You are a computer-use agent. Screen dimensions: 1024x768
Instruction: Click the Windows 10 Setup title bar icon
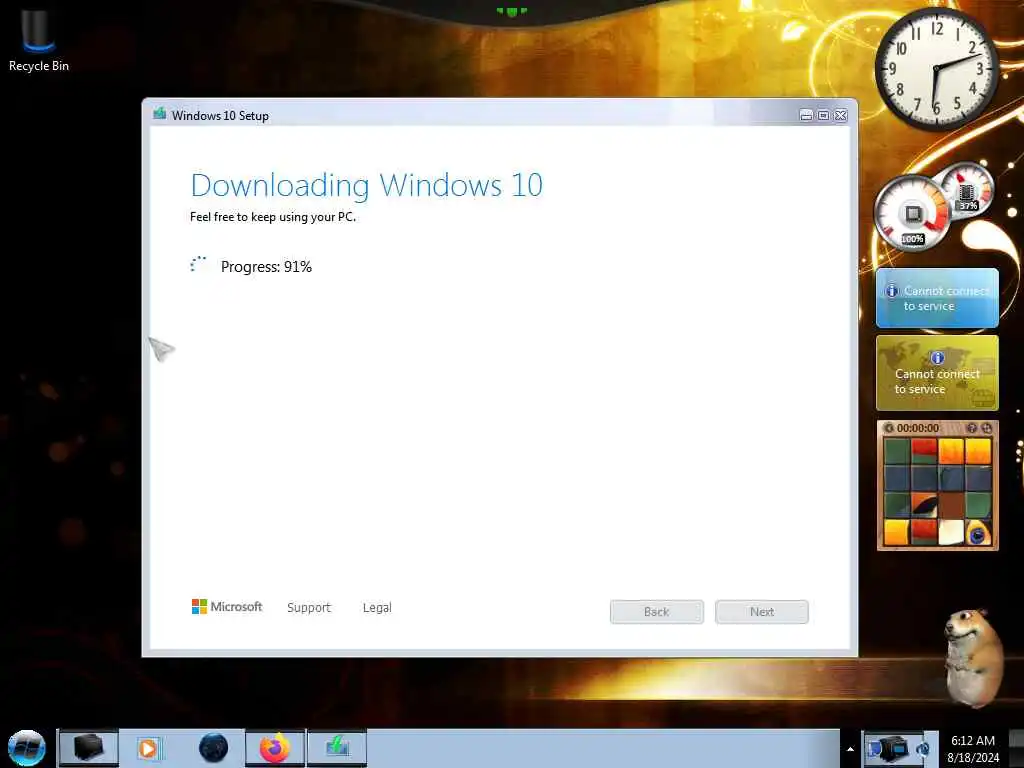coord(159,114)
